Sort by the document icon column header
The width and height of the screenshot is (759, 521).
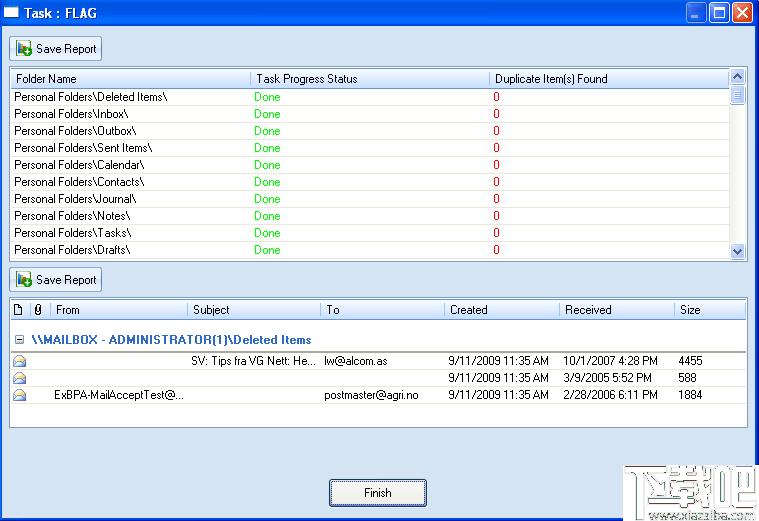coord(19,310)
